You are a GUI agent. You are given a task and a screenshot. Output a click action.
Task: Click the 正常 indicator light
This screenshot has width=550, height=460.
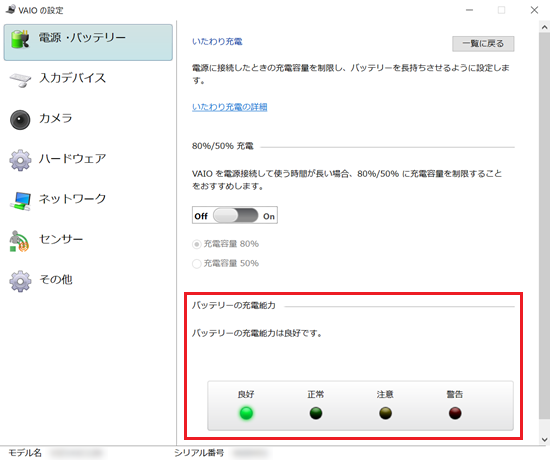tap(316, 413)
